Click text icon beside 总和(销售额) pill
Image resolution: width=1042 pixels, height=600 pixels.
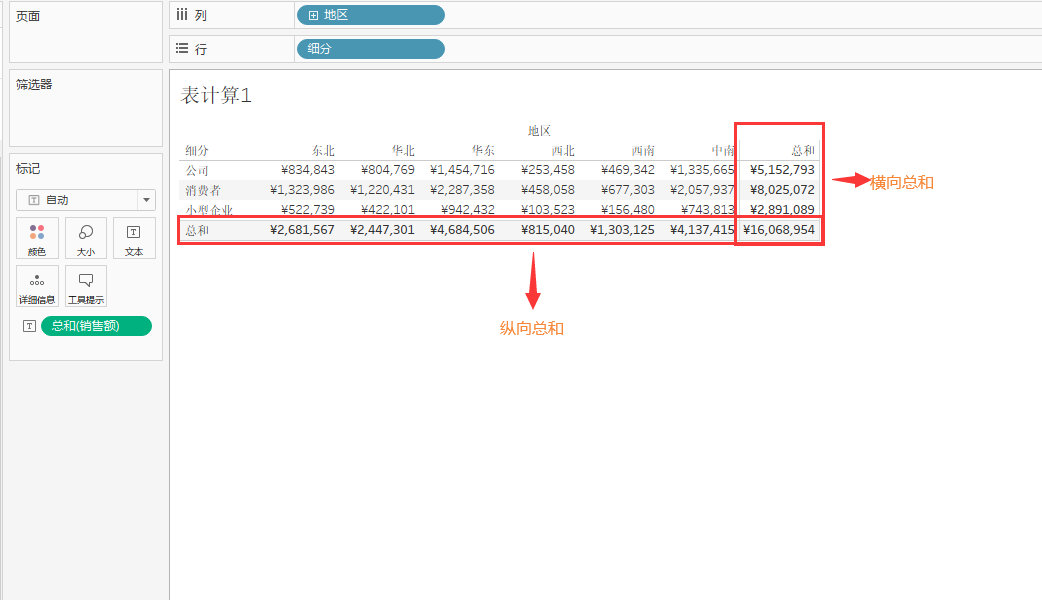pos(29,326)
